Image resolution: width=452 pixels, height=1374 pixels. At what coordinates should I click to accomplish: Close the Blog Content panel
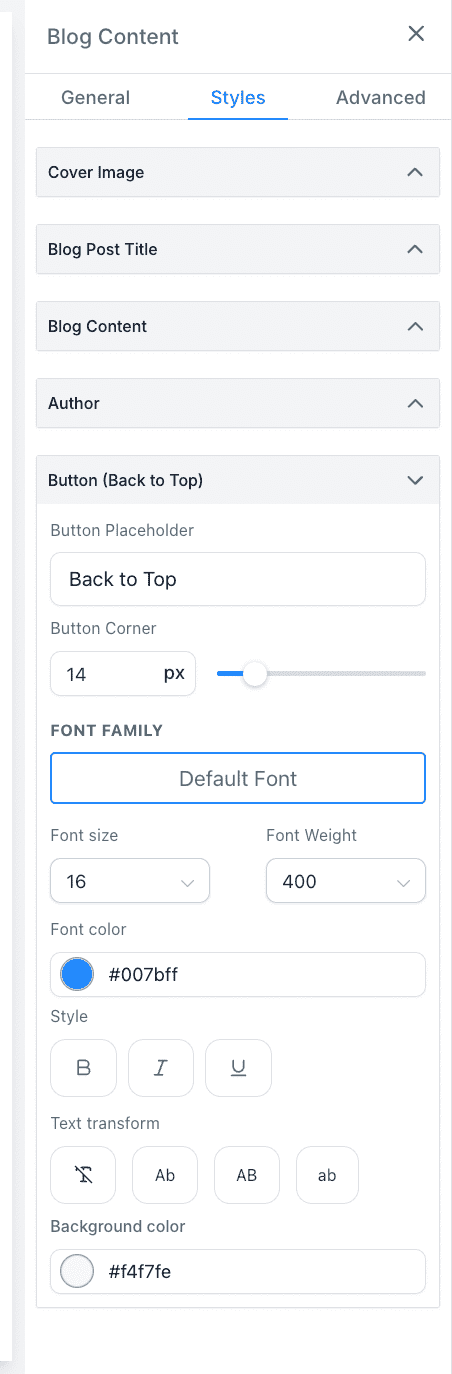click(x=416, y=34)
